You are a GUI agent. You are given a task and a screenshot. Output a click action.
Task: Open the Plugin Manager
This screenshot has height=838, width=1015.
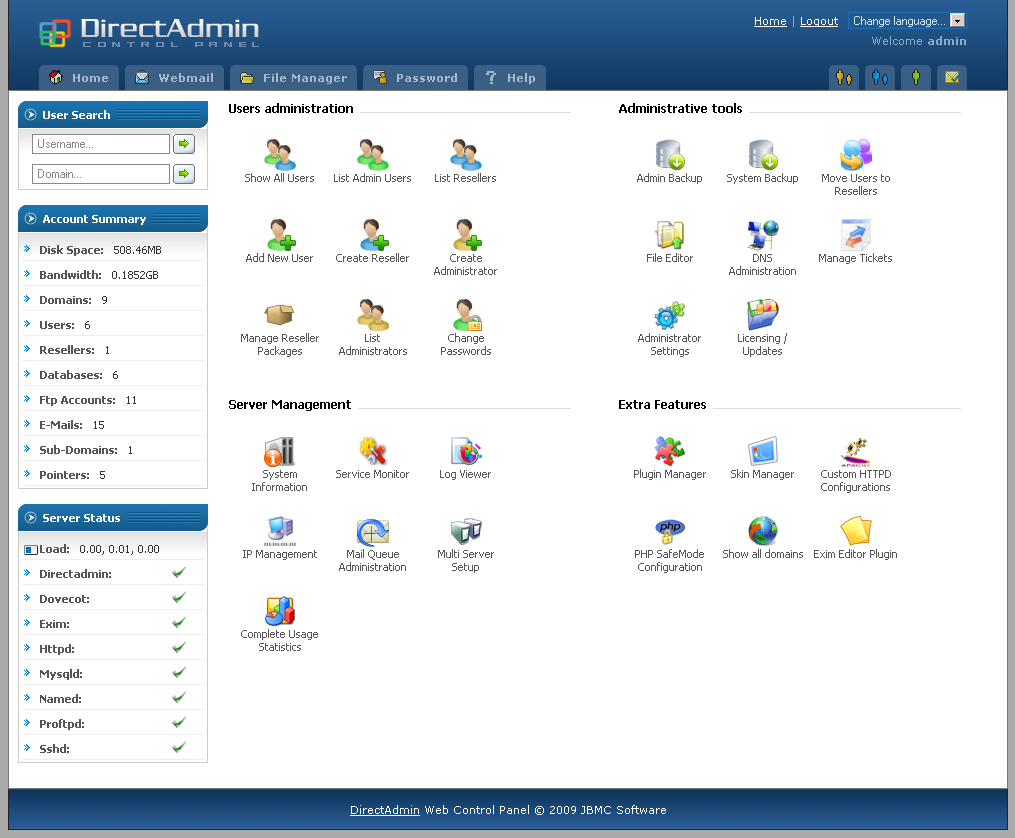click(x=669, y=458)
